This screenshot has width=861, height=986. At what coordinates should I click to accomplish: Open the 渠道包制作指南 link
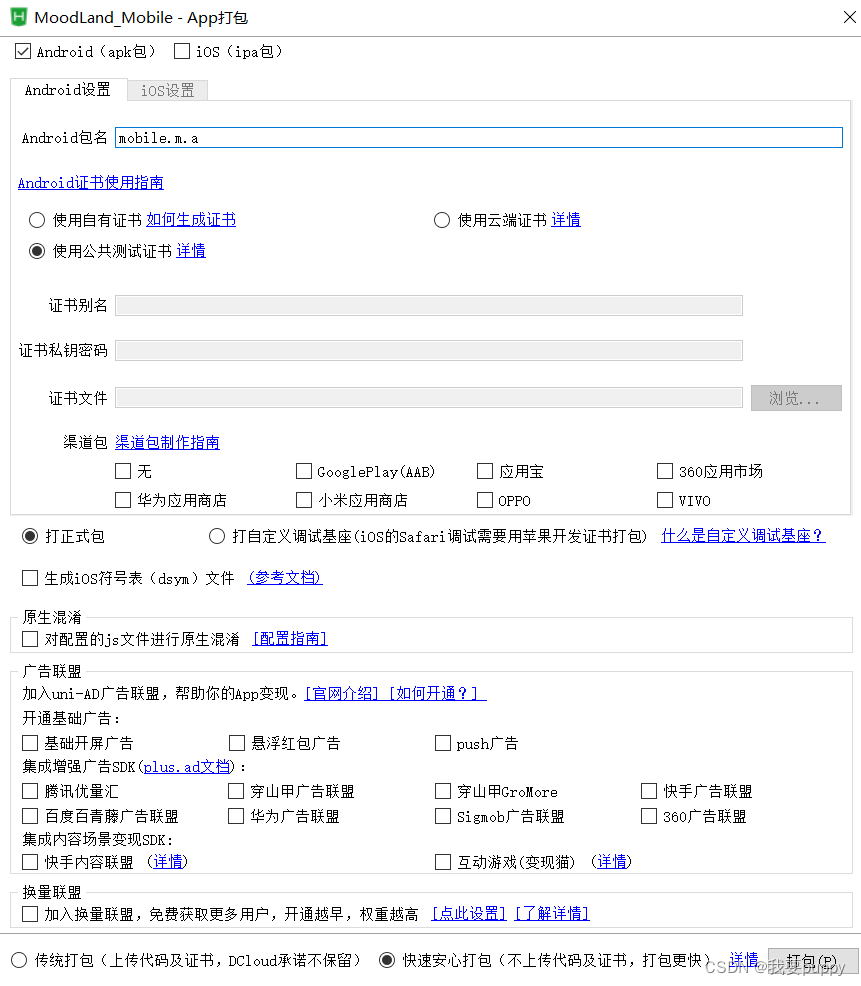coord(167,442)
